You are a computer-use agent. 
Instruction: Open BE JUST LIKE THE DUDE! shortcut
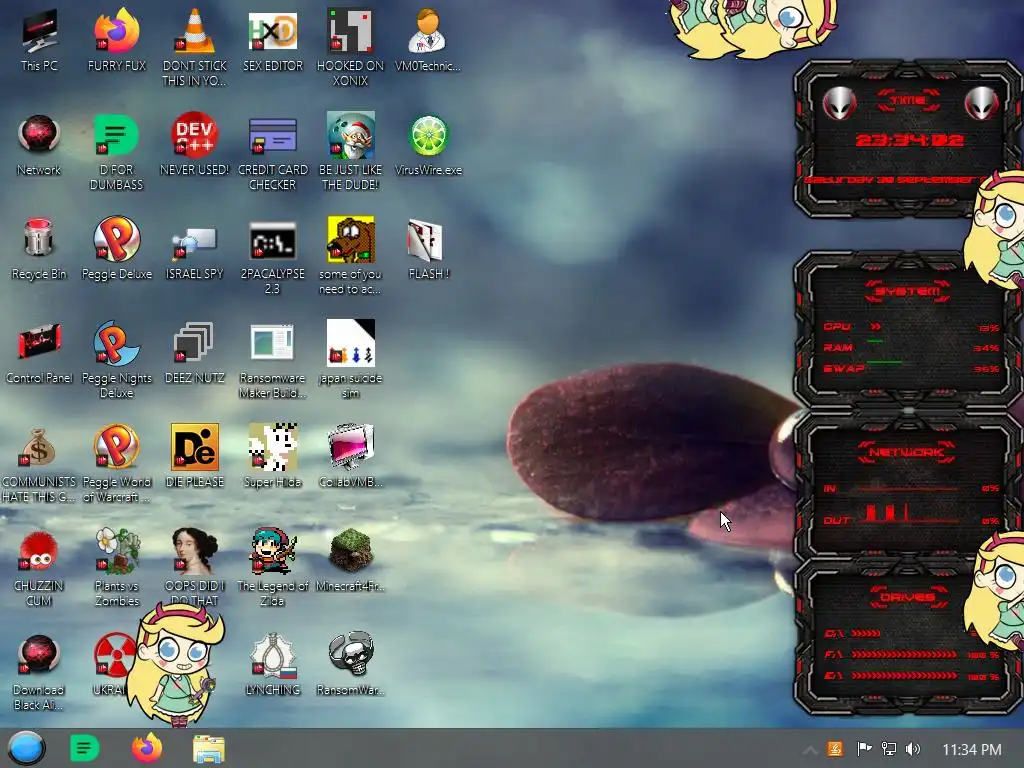pyautogui.click(x=351, y=152)
